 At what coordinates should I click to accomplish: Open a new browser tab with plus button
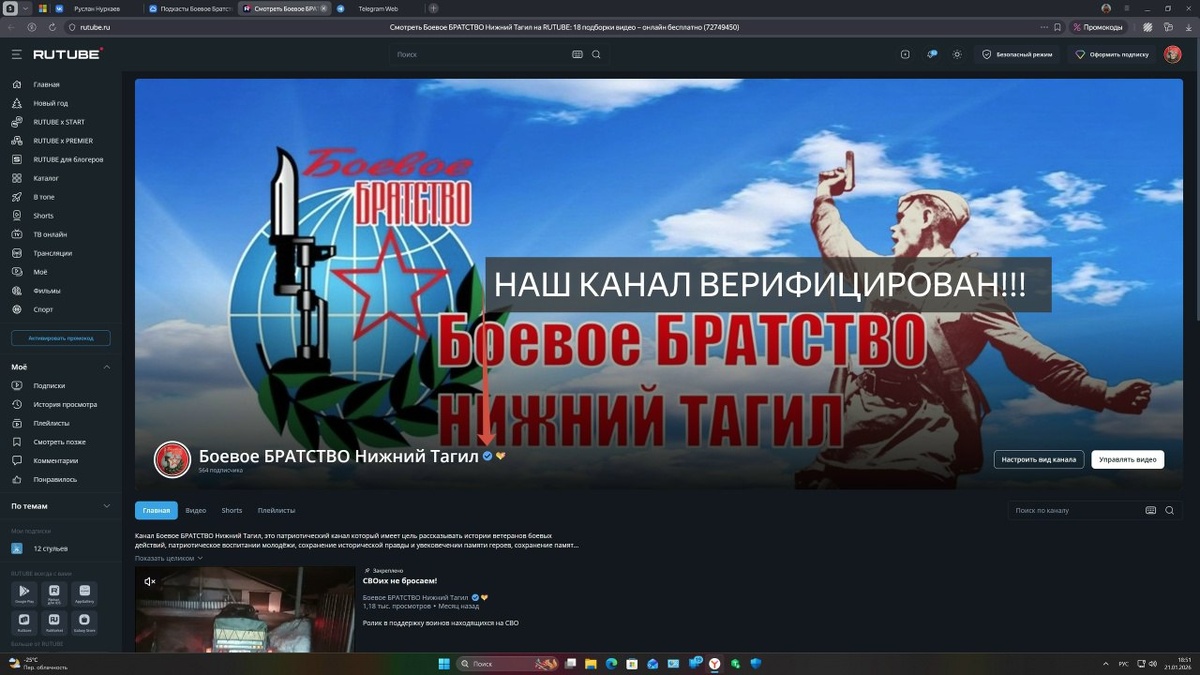point(433,8)
